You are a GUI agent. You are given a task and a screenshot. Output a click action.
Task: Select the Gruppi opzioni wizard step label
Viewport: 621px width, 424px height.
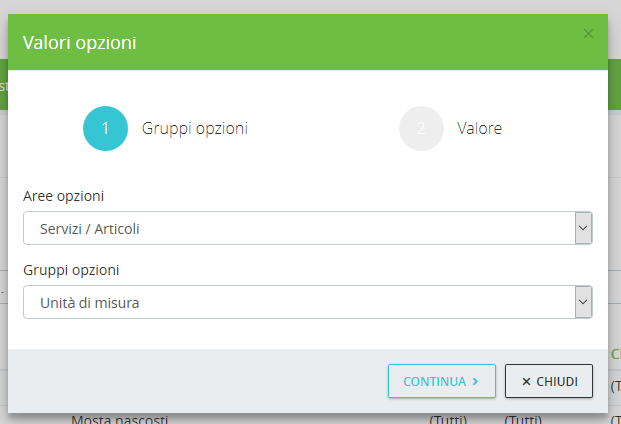tap(195, 128)
